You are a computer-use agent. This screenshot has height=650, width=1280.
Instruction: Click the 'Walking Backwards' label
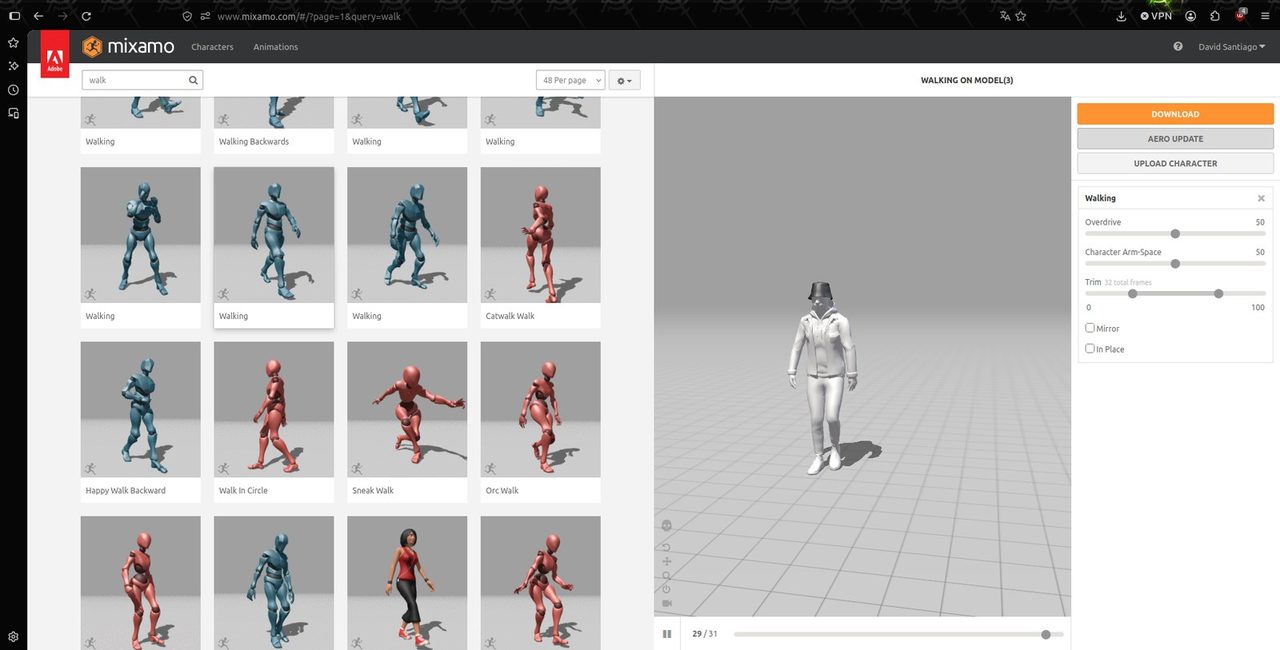click(x=254, y=142)
